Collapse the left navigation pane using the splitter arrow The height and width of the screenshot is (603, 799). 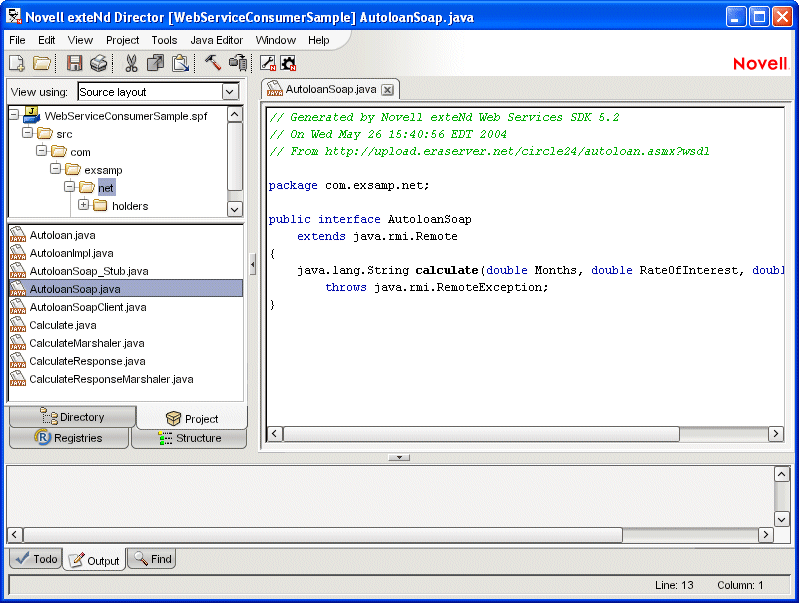(x=253, y=265)
